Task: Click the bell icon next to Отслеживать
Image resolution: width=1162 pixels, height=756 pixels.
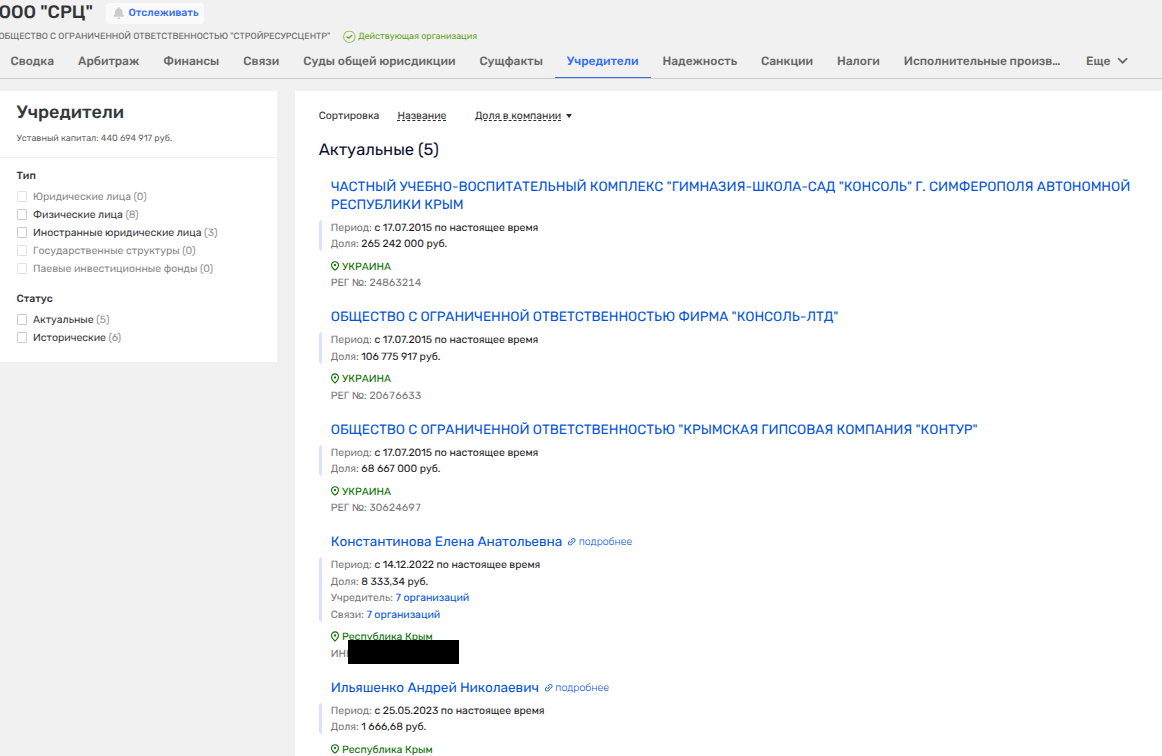Action: [x=119, y=13]
